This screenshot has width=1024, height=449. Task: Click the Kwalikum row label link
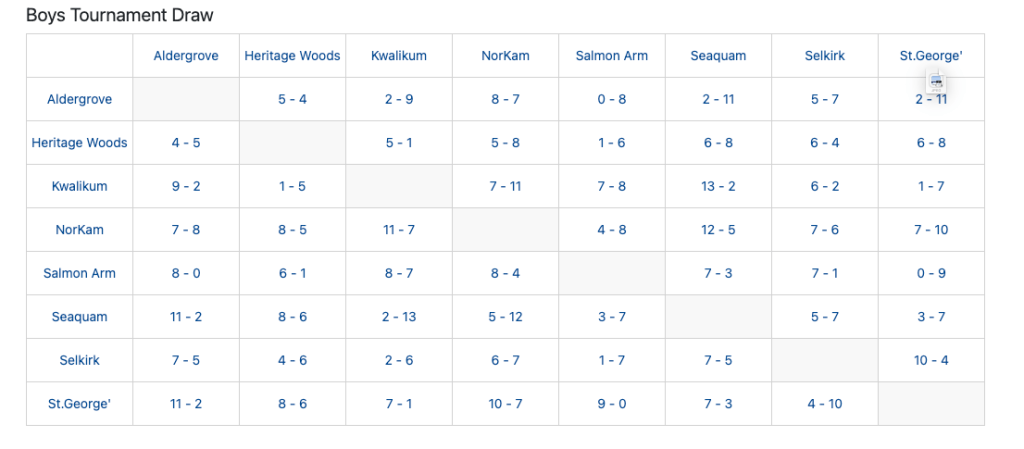(x=80, y=186)
